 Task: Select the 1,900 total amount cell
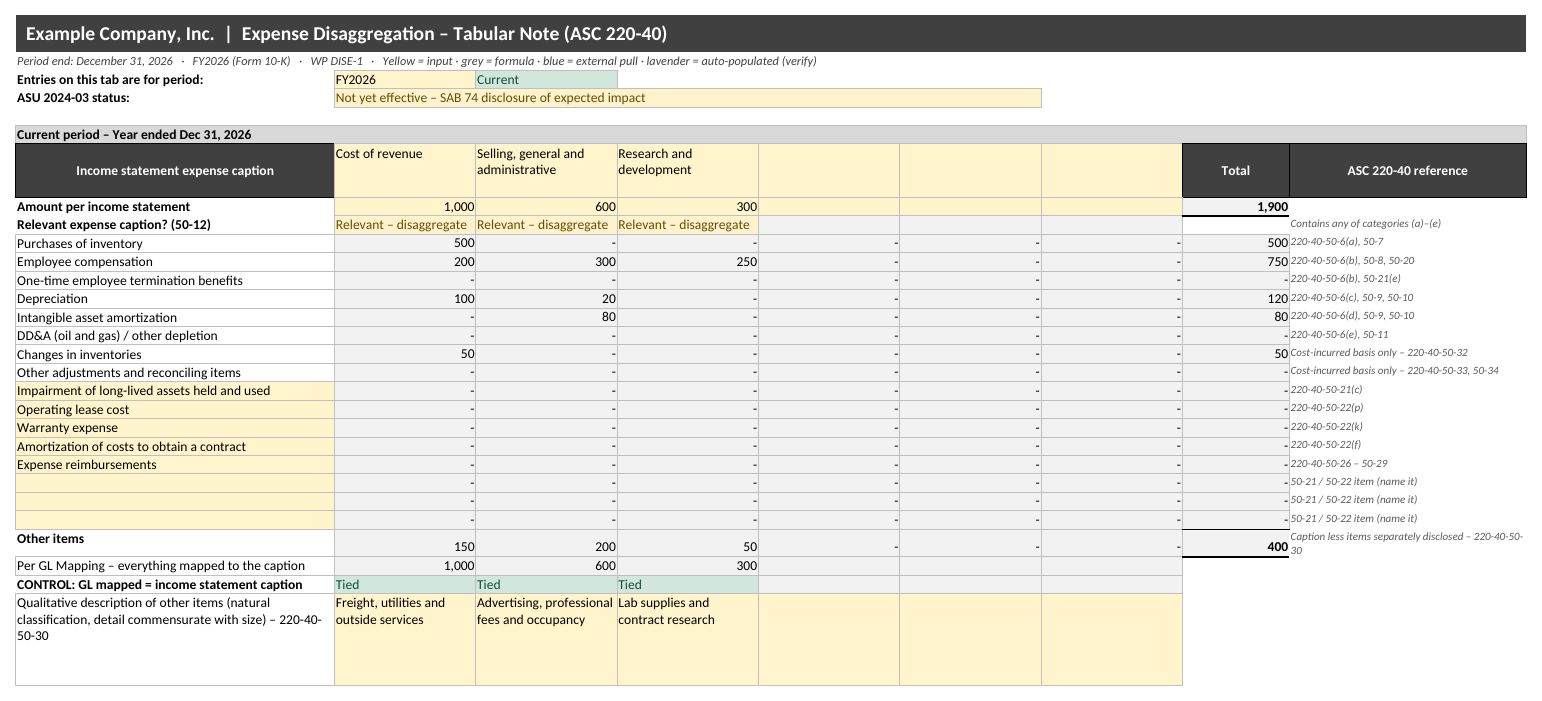[x=1236, y=207]
